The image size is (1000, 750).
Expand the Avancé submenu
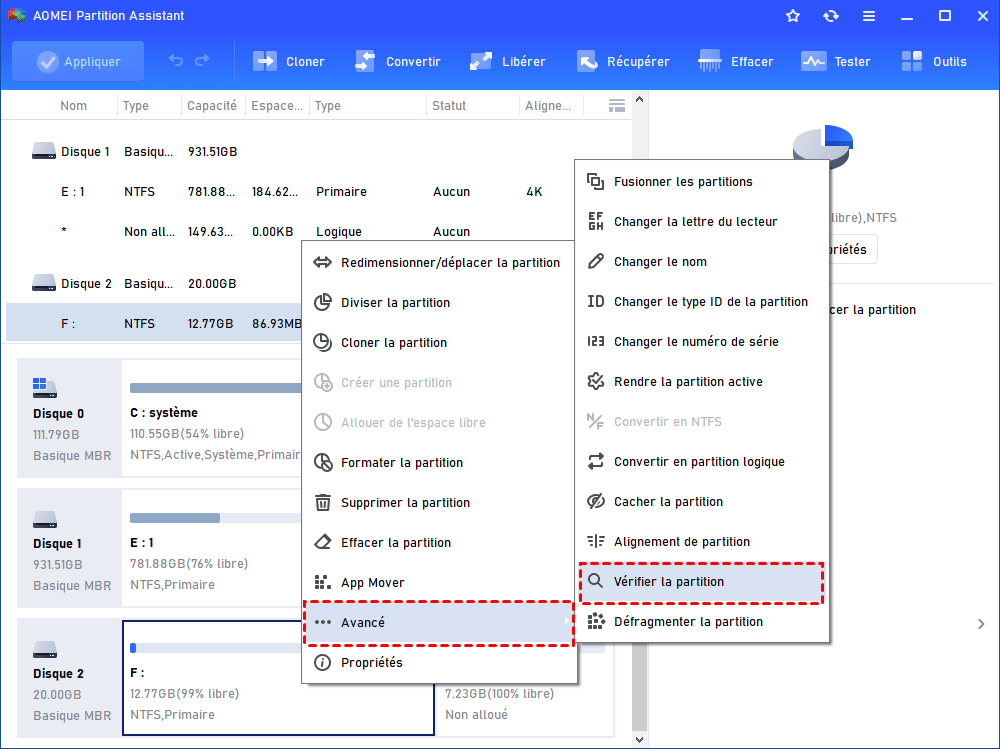(x=439, y=622)
